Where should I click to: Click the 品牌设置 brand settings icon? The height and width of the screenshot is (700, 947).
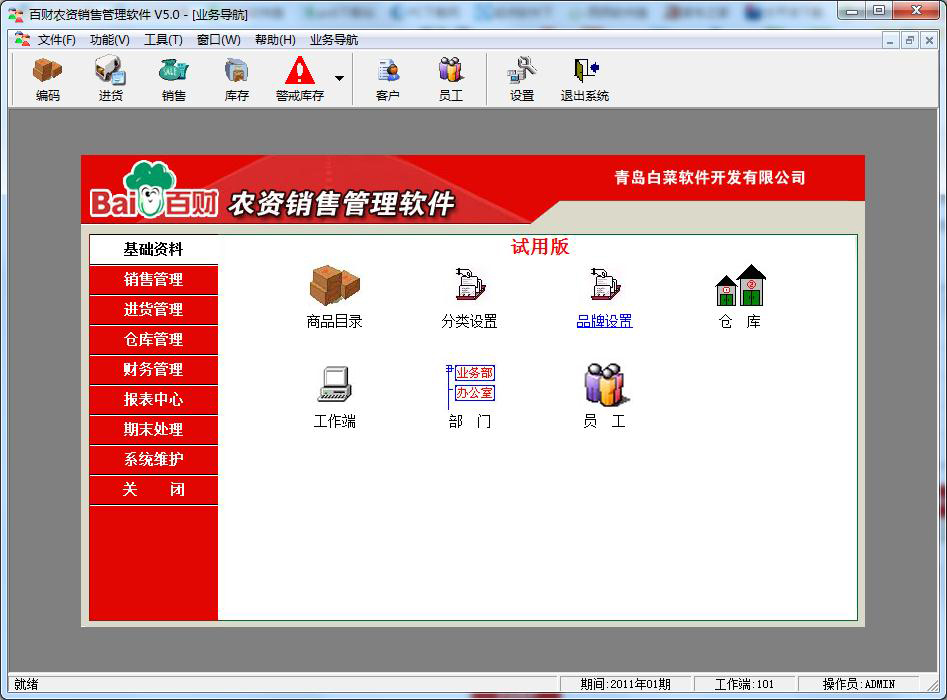(605, 284)
